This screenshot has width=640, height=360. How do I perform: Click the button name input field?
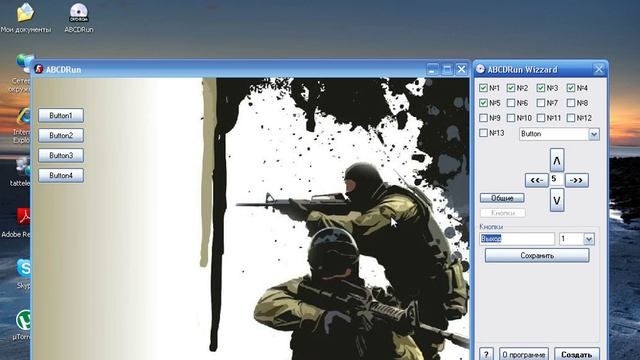point(517,239)
